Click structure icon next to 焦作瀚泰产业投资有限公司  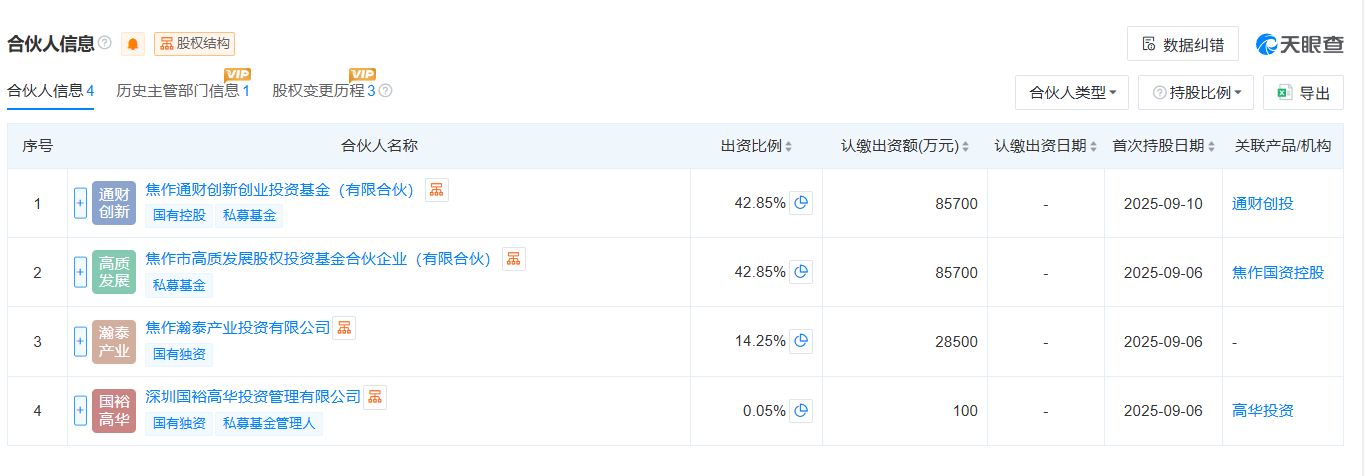344,328
